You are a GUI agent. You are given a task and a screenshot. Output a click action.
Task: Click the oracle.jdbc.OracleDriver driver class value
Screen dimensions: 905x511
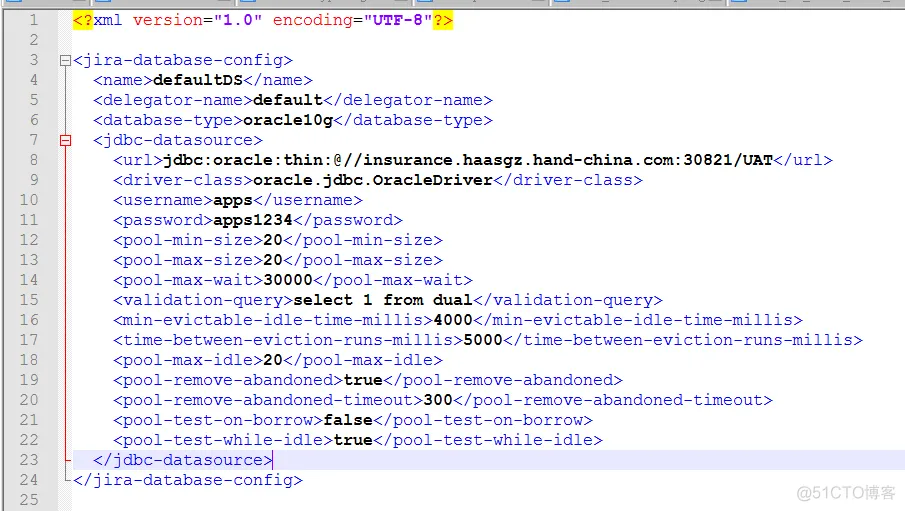pos(373,180)
